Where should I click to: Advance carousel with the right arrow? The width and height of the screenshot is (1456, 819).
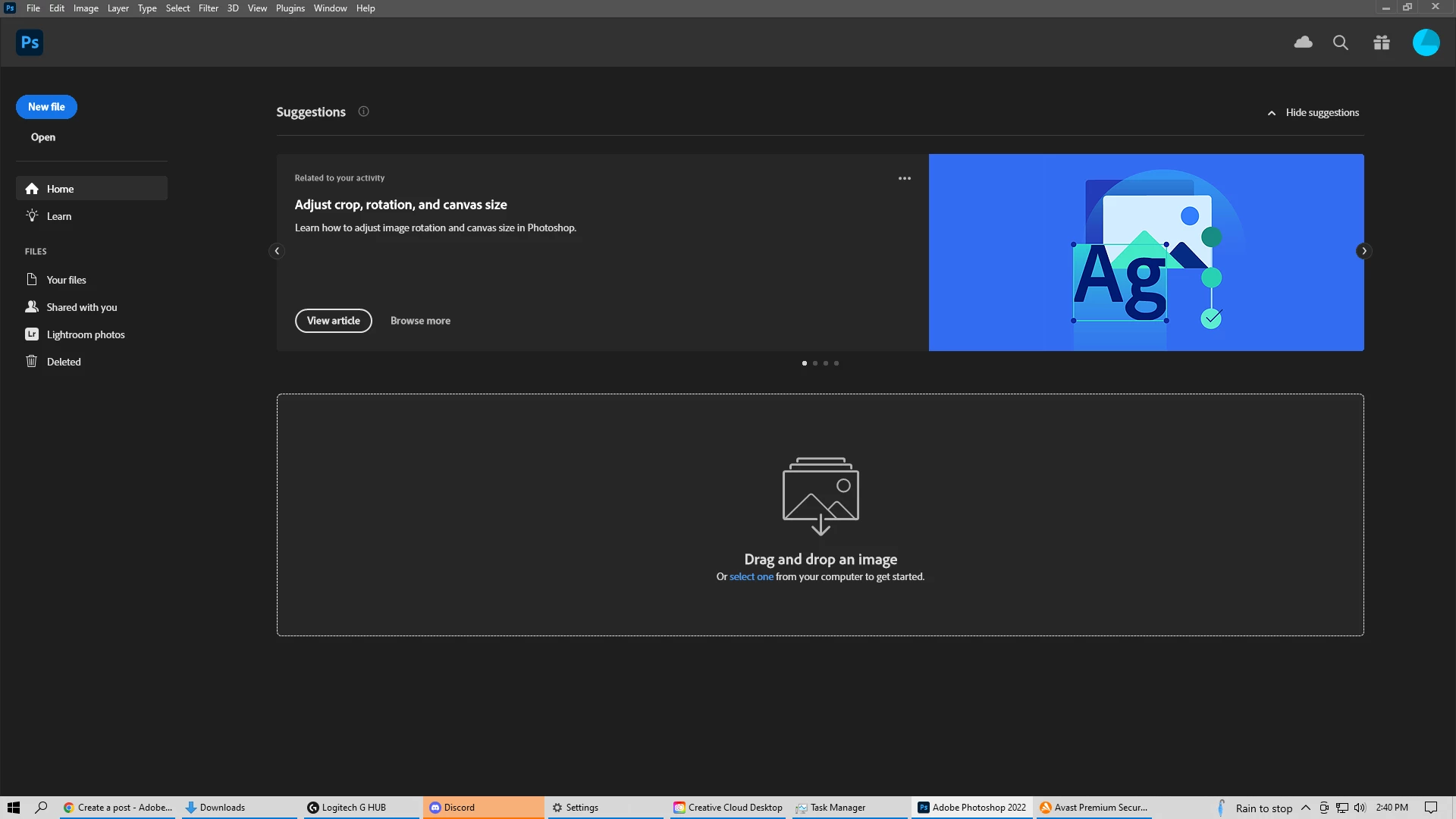pyautogui.click(x=1363, y=251)
